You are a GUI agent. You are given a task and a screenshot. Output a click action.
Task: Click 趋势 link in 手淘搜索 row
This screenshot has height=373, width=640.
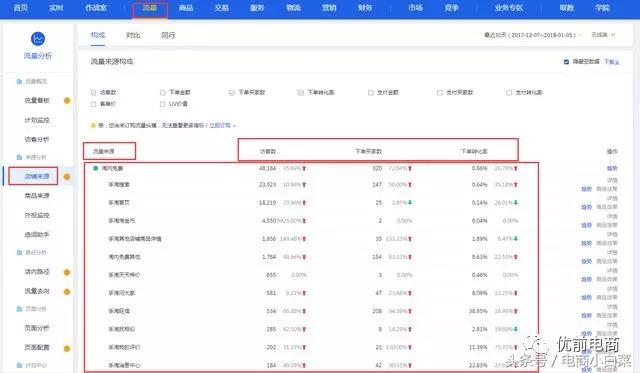tap(587, 189)
